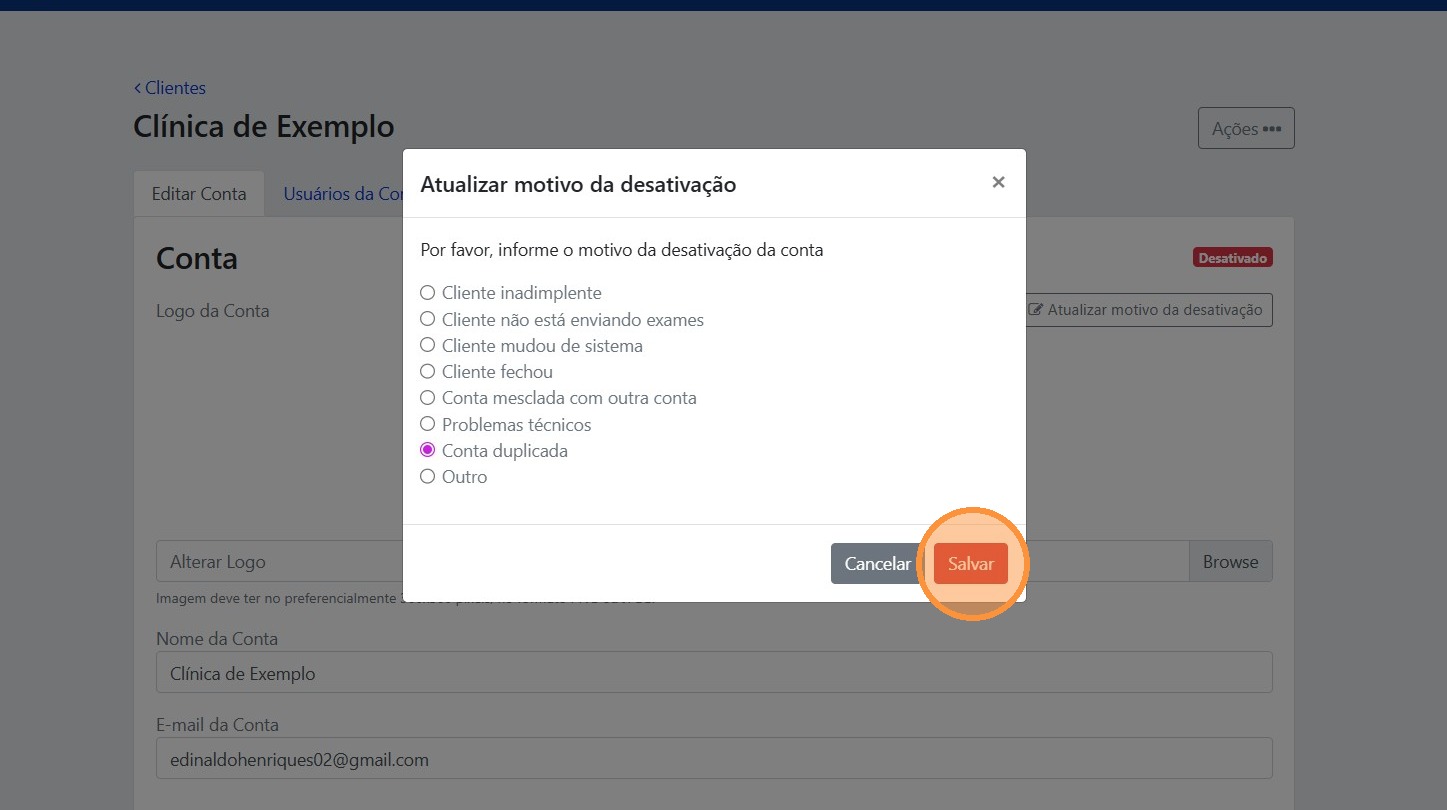This screenshot has height=810, width=1447.
Task: Pick 'Conta mesclada com outra conta'
Action: 428,397
